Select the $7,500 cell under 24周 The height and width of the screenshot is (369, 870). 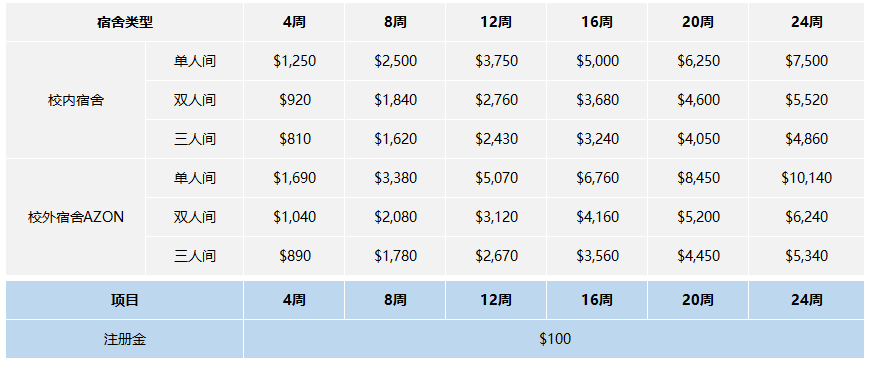tap(806, 61)
